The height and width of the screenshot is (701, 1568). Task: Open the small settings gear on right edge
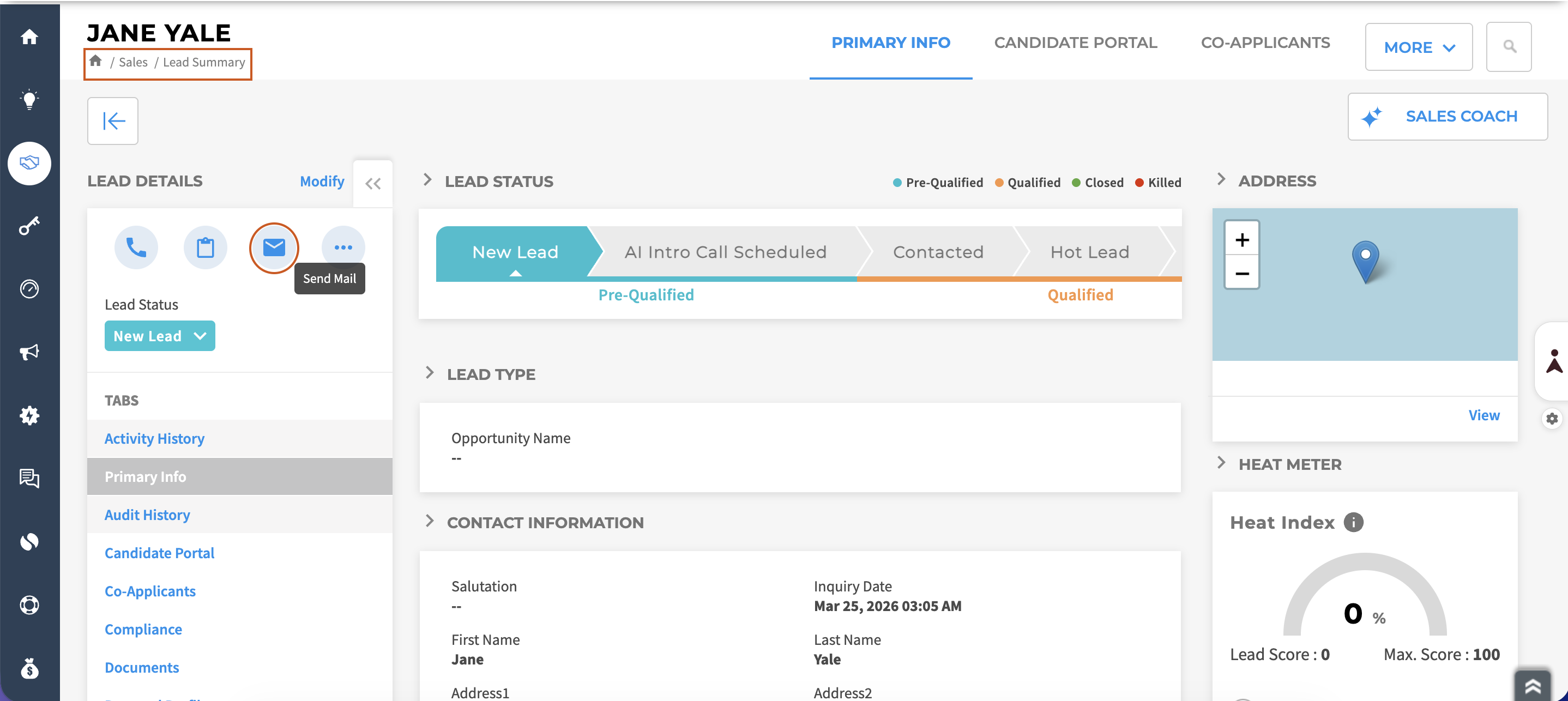[x=1552, y=419]
